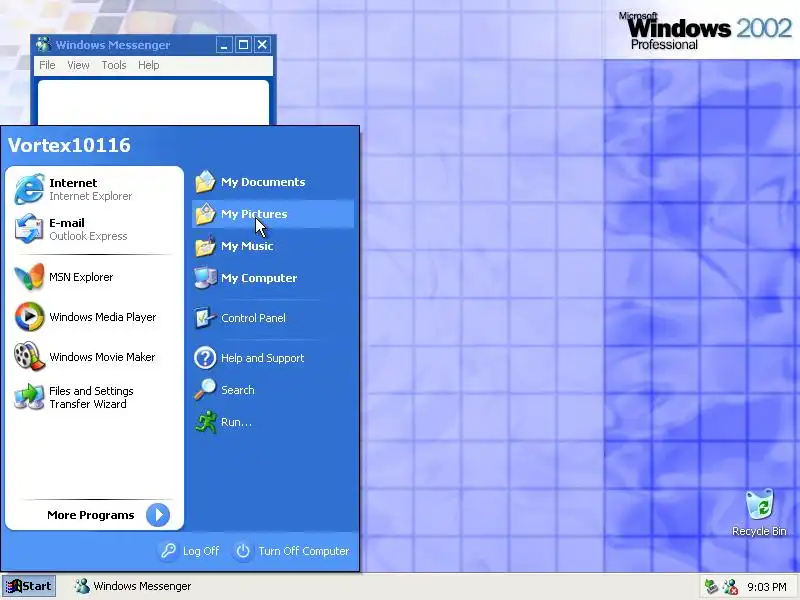Click the More Programs label
This screenshot has width=800, height=600.
[x=90, y=515]
